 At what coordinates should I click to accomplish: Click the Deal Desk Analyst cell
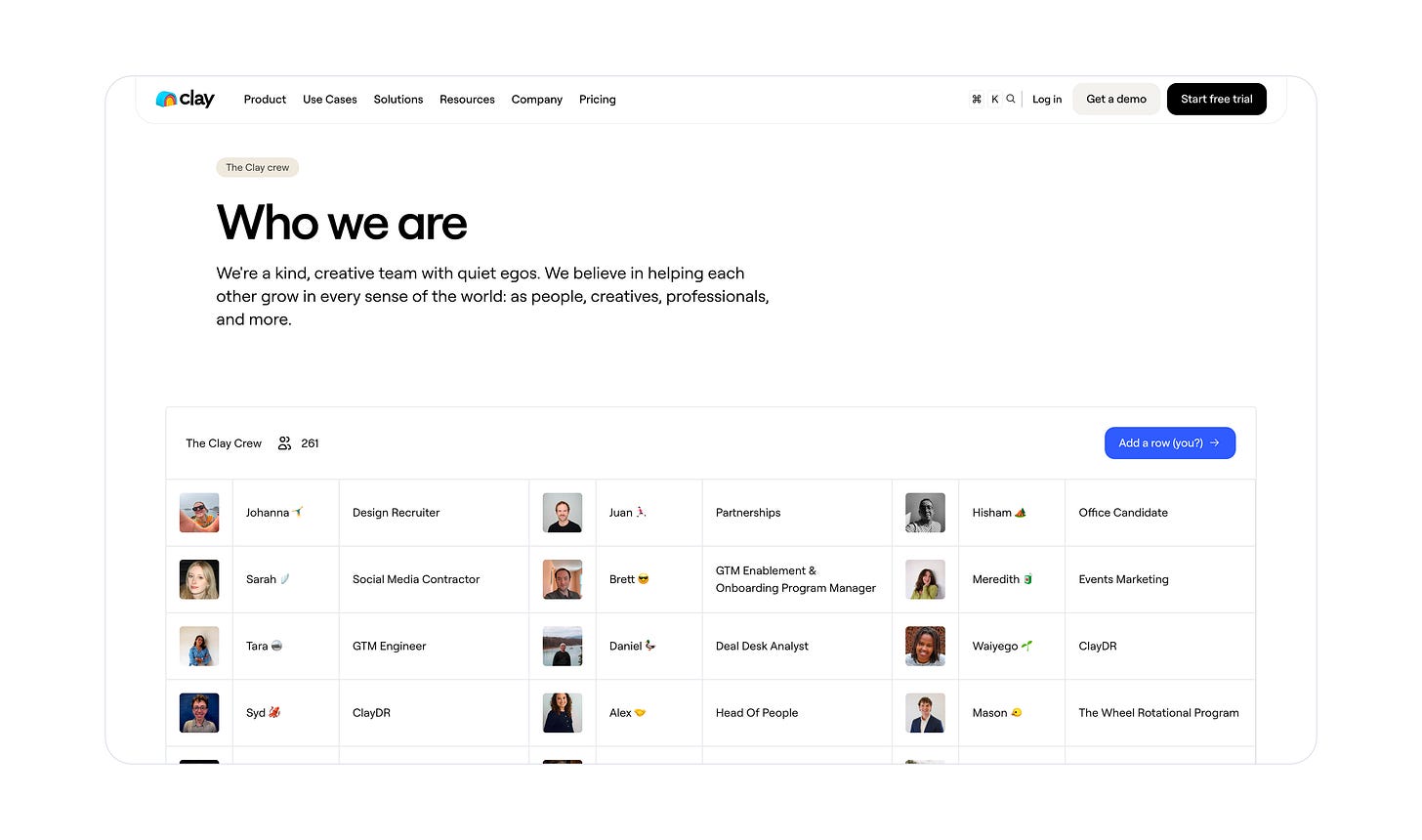click(x=797, y=646)
